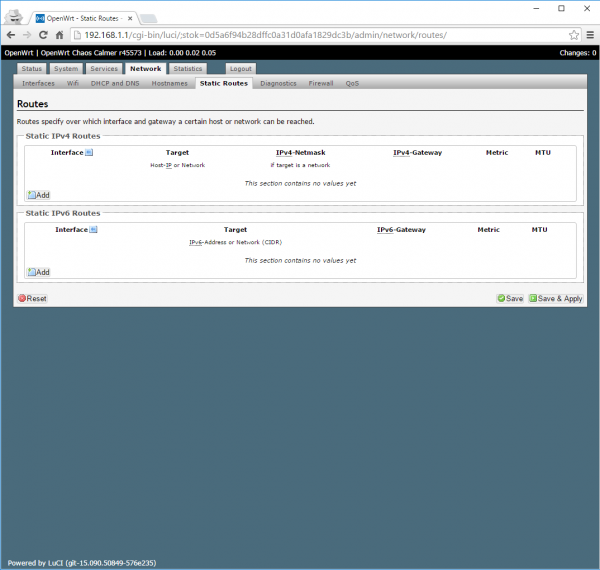Open the Services tab

pos(104,69)
